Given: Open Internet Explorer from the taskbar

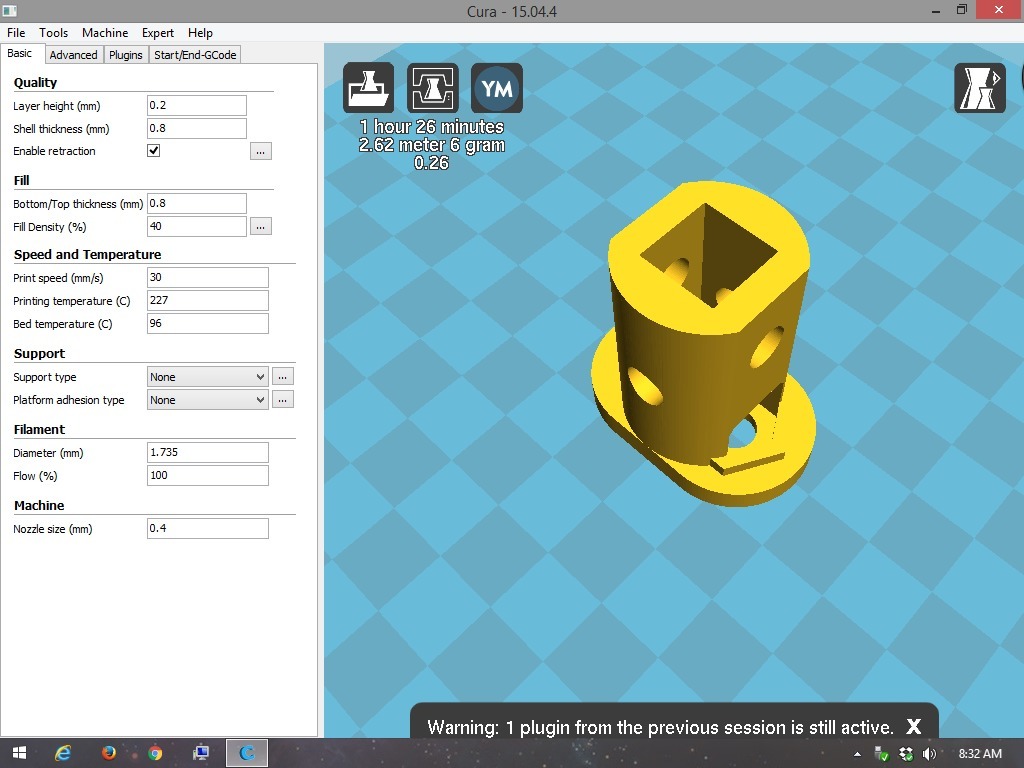Looking at the screenshot, I should click(63, 753).
